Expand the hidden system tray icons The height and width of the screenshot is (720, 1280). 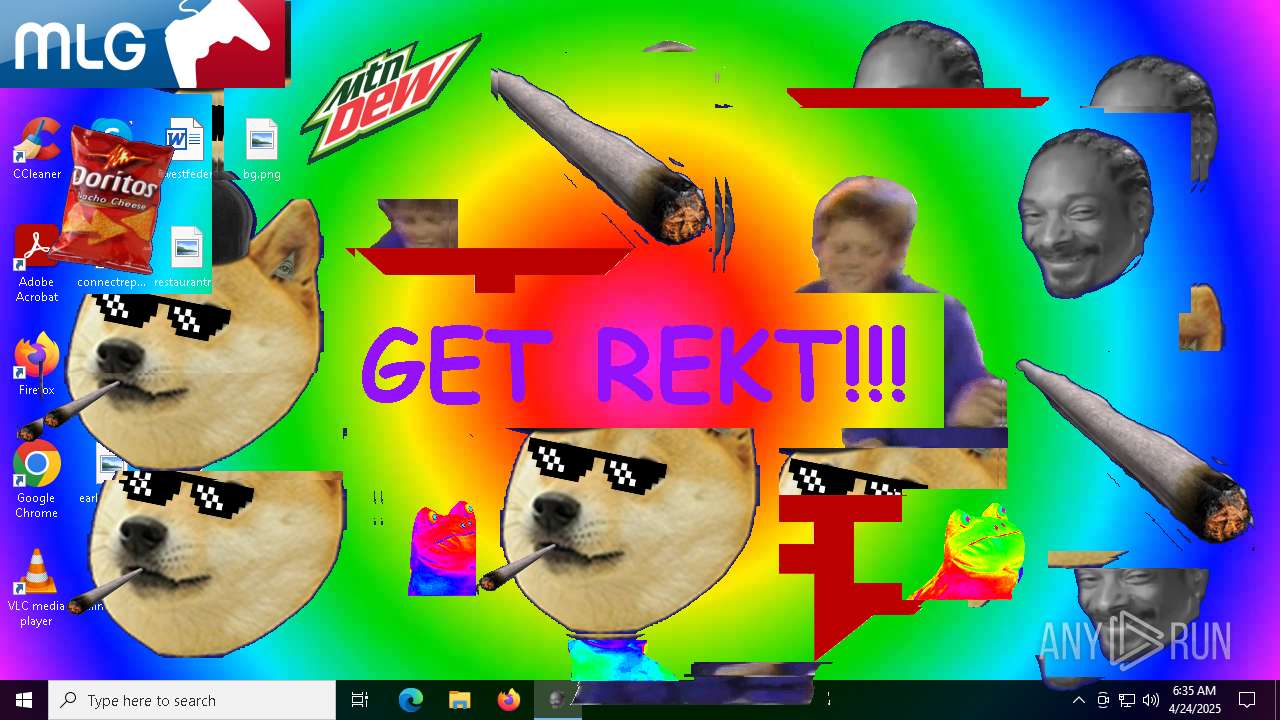1078,700
